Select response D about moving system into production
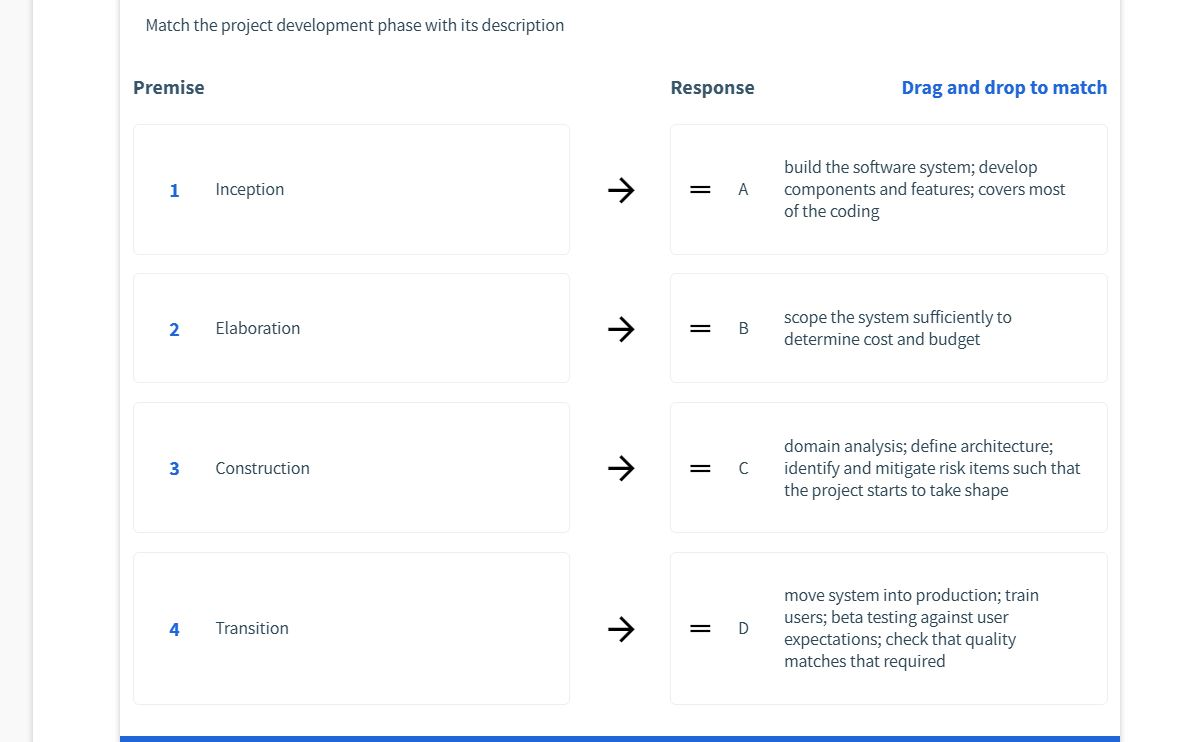This screenshot has height=742, width=1200. (x=888, y=628)
